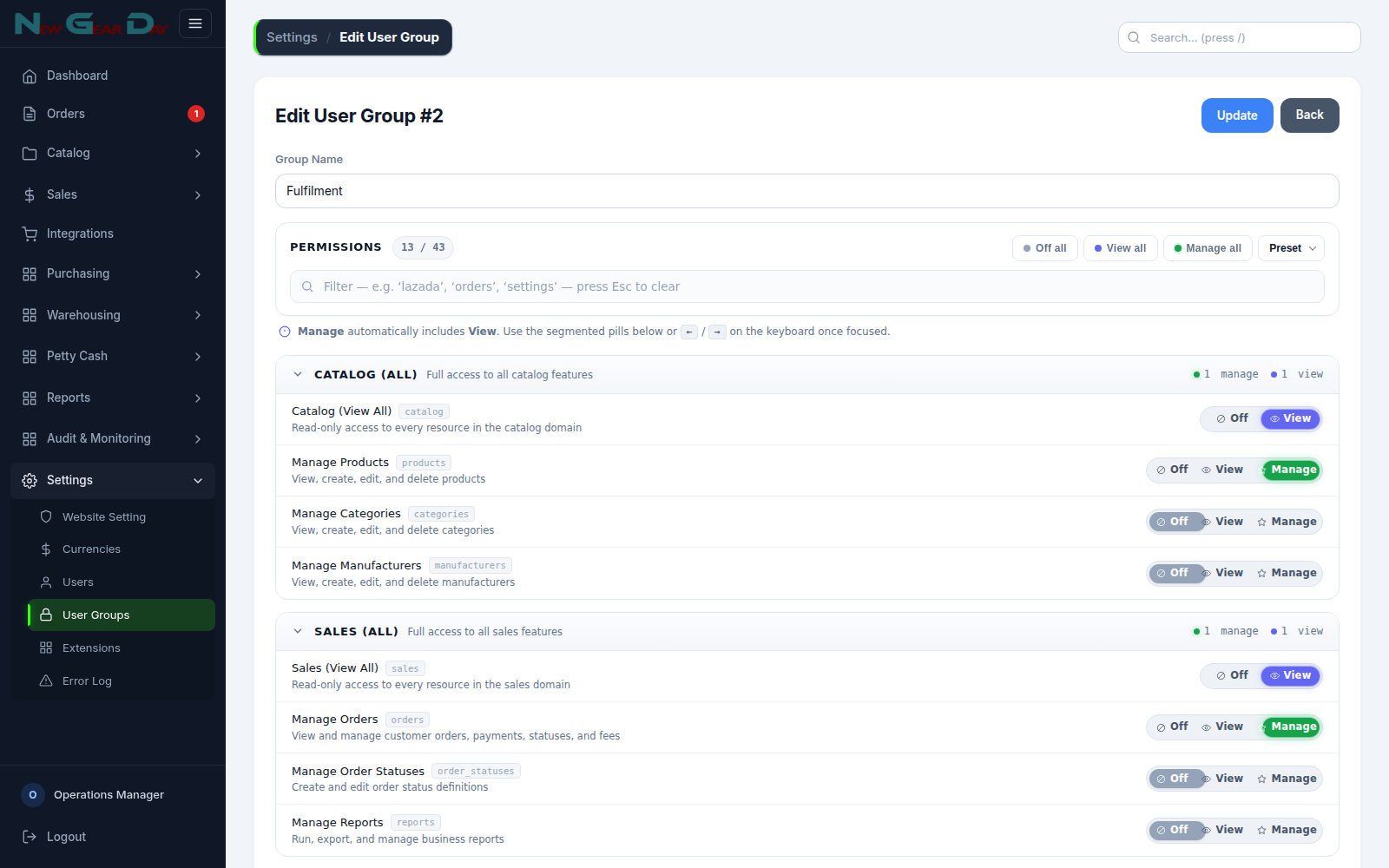Viewport: 1389px width, 868px height.
Task: Expand the Purchasing submenu chevron
Action: click(198, 274)
